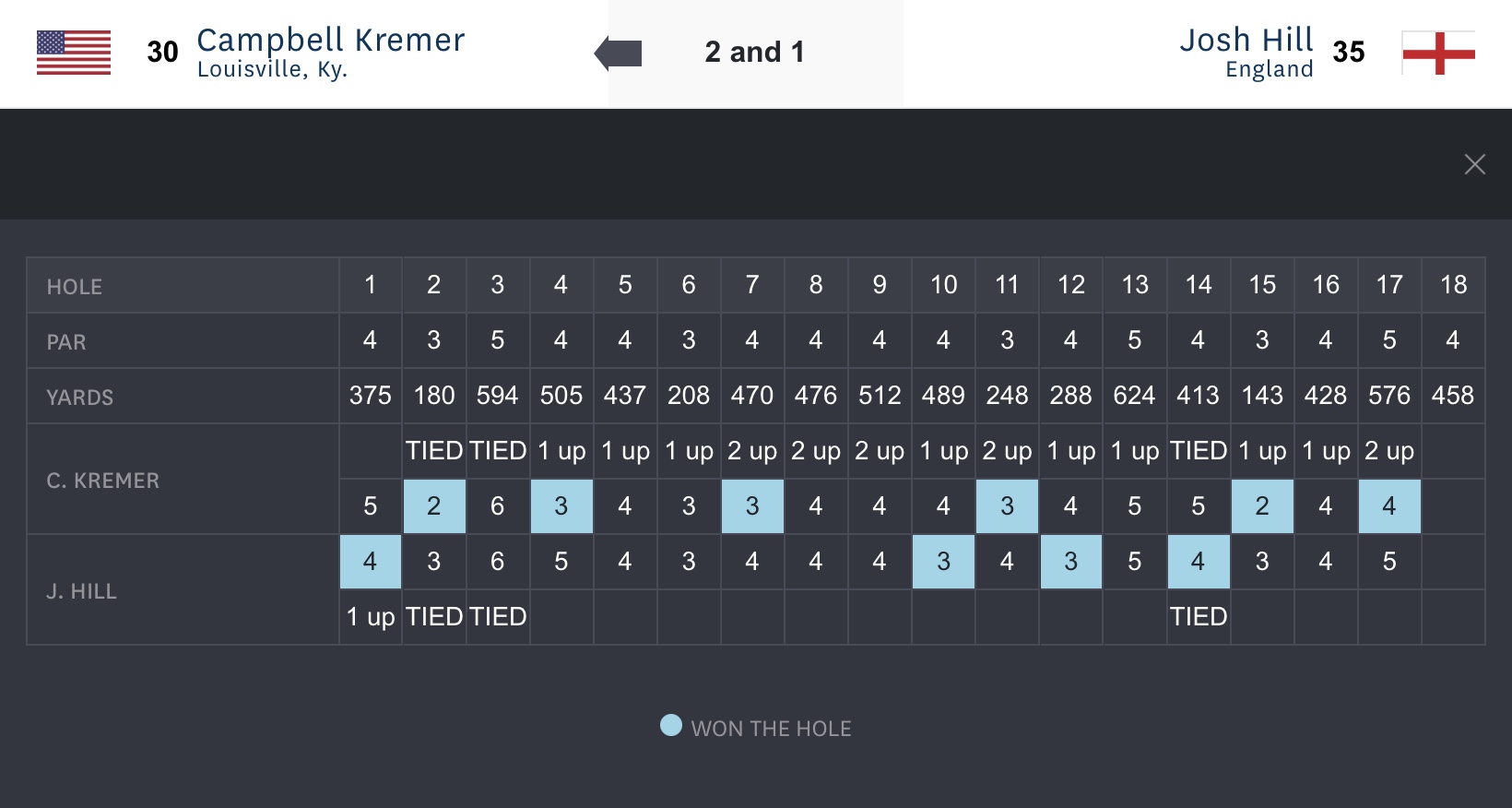Viewport: 1512px width, 808px height.
Task: Click the J. HILL row label
Action: click(x=82, y=591)
